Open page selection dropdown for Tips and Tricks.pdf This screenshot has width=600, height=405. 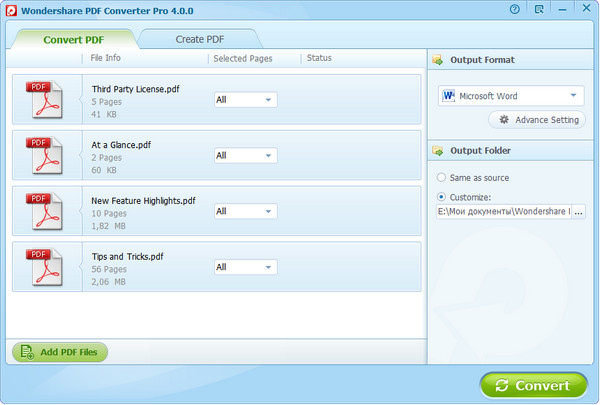pyautogui.click(x=246, y=267)
